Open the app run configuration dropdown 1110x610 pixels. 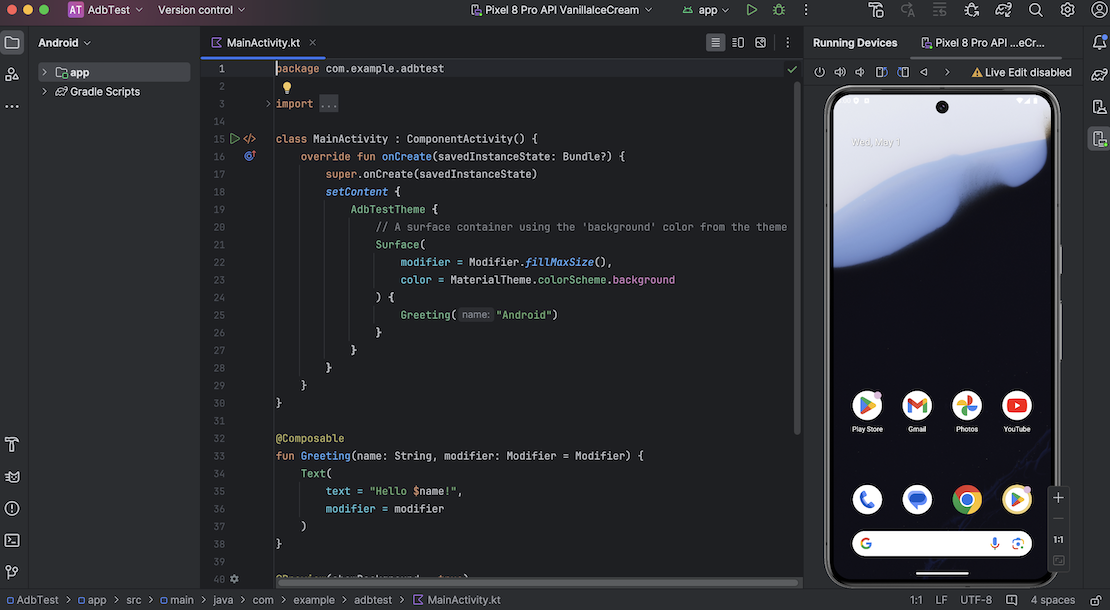[706, 10]
